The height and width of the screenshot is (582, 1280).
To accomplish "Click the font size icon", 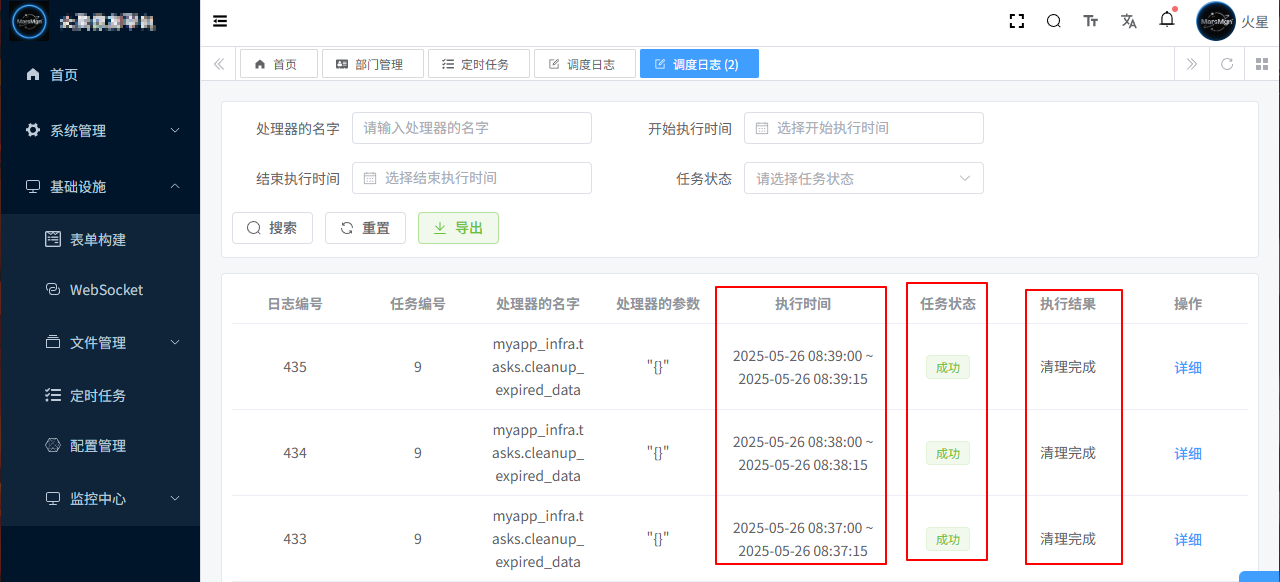I will 1091,21.
